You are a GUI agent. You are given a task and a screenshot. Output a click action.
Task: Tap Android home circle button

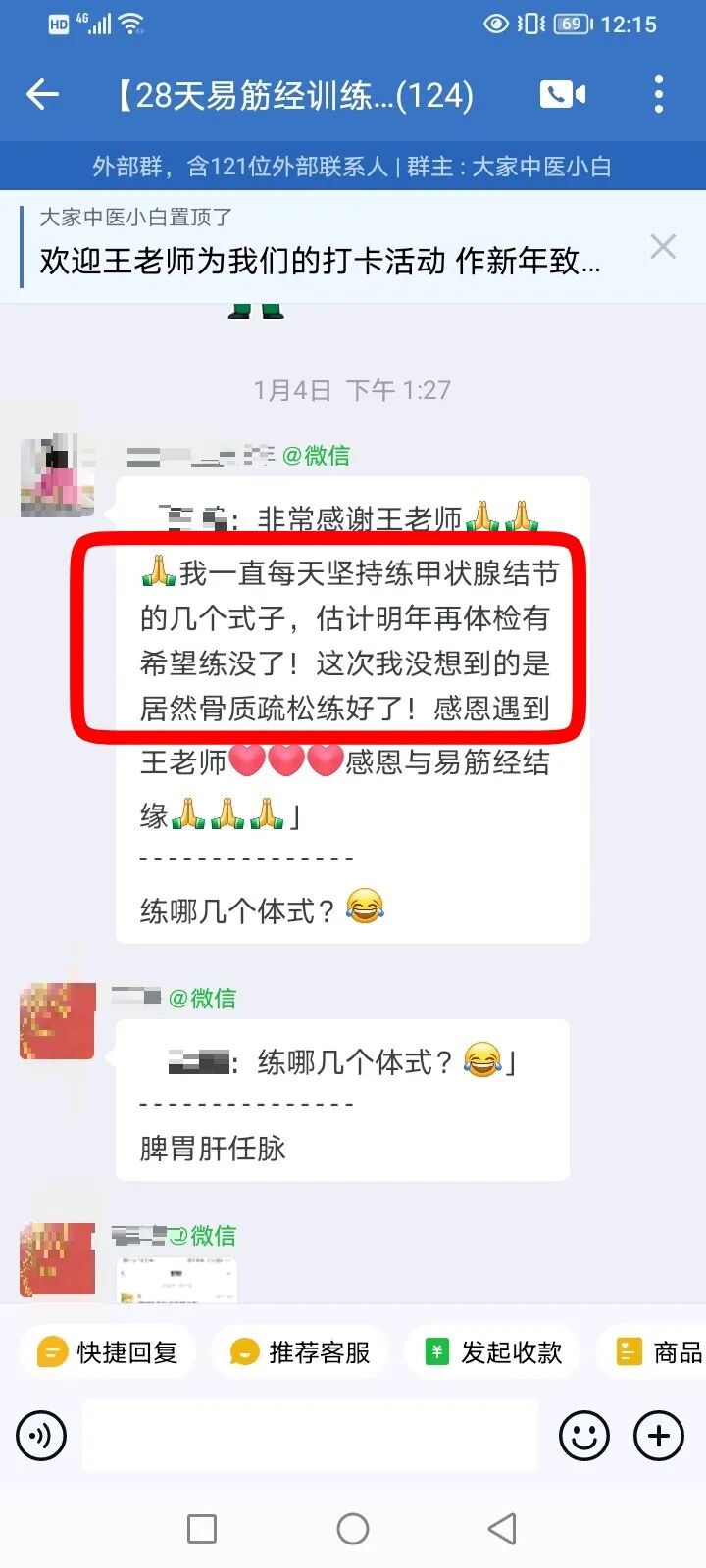point(353,1529)
